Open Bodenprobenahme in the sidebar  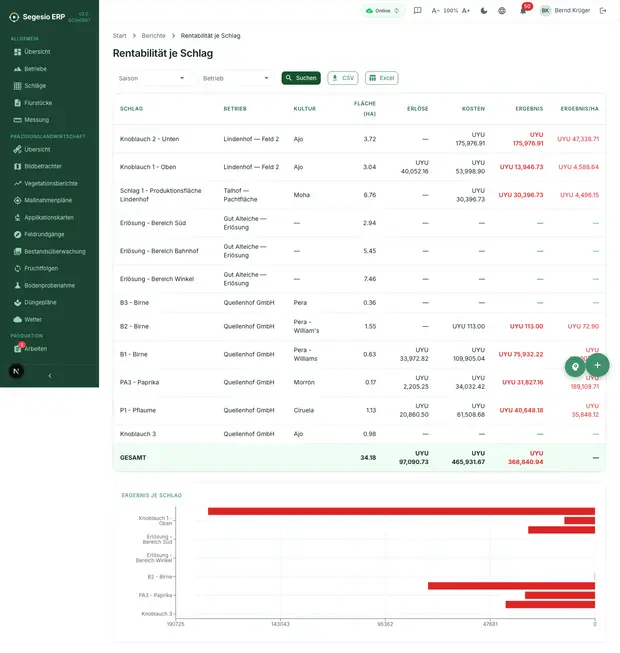point(49,286)
